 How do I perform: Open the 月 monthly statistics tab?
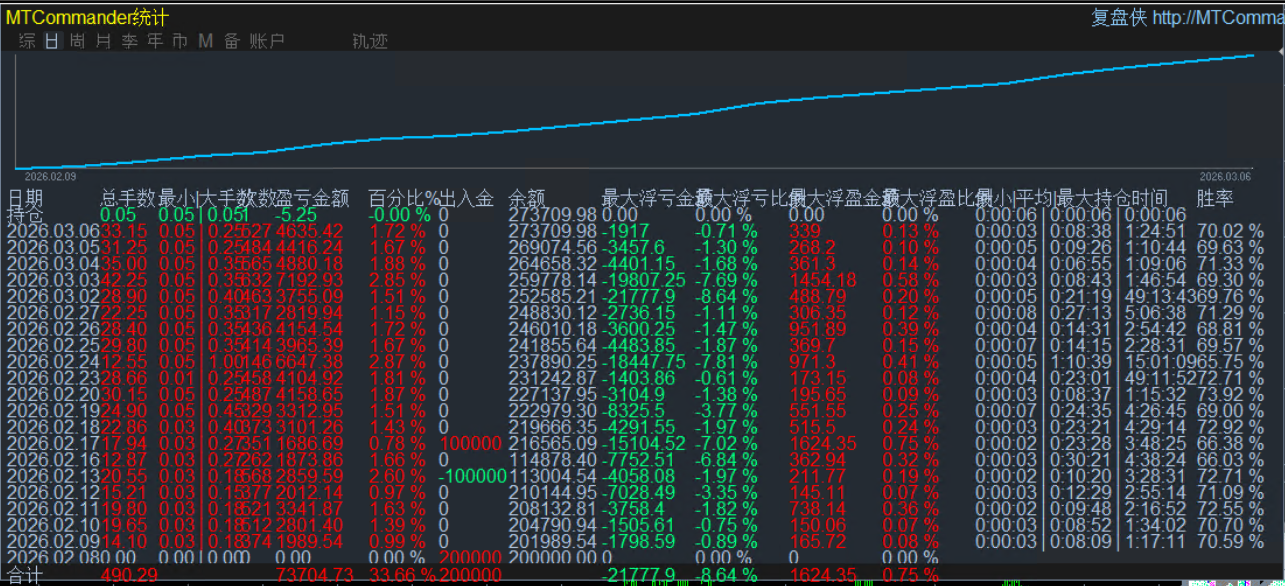coord(103,41)
